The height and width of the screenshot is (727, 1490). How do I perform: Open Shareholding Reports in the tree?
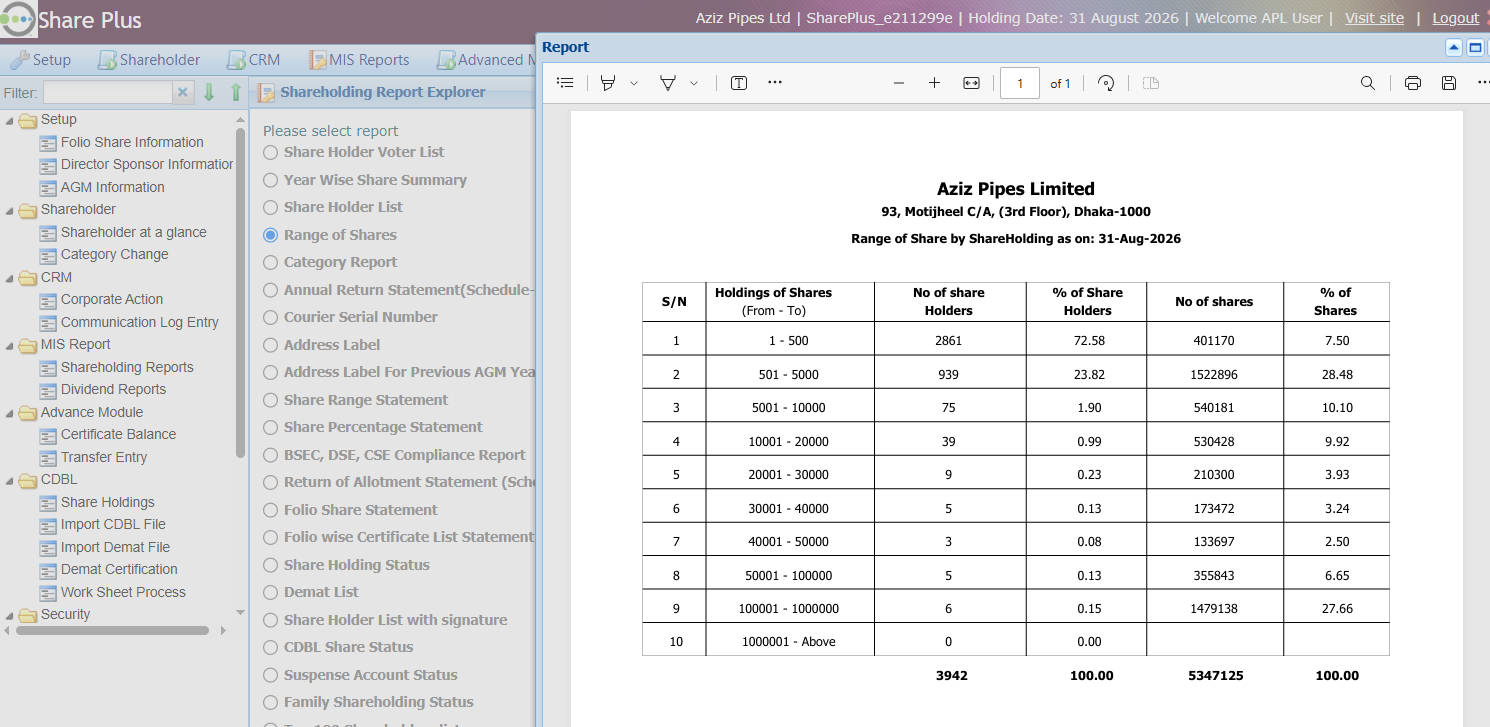tap(127, 367)
